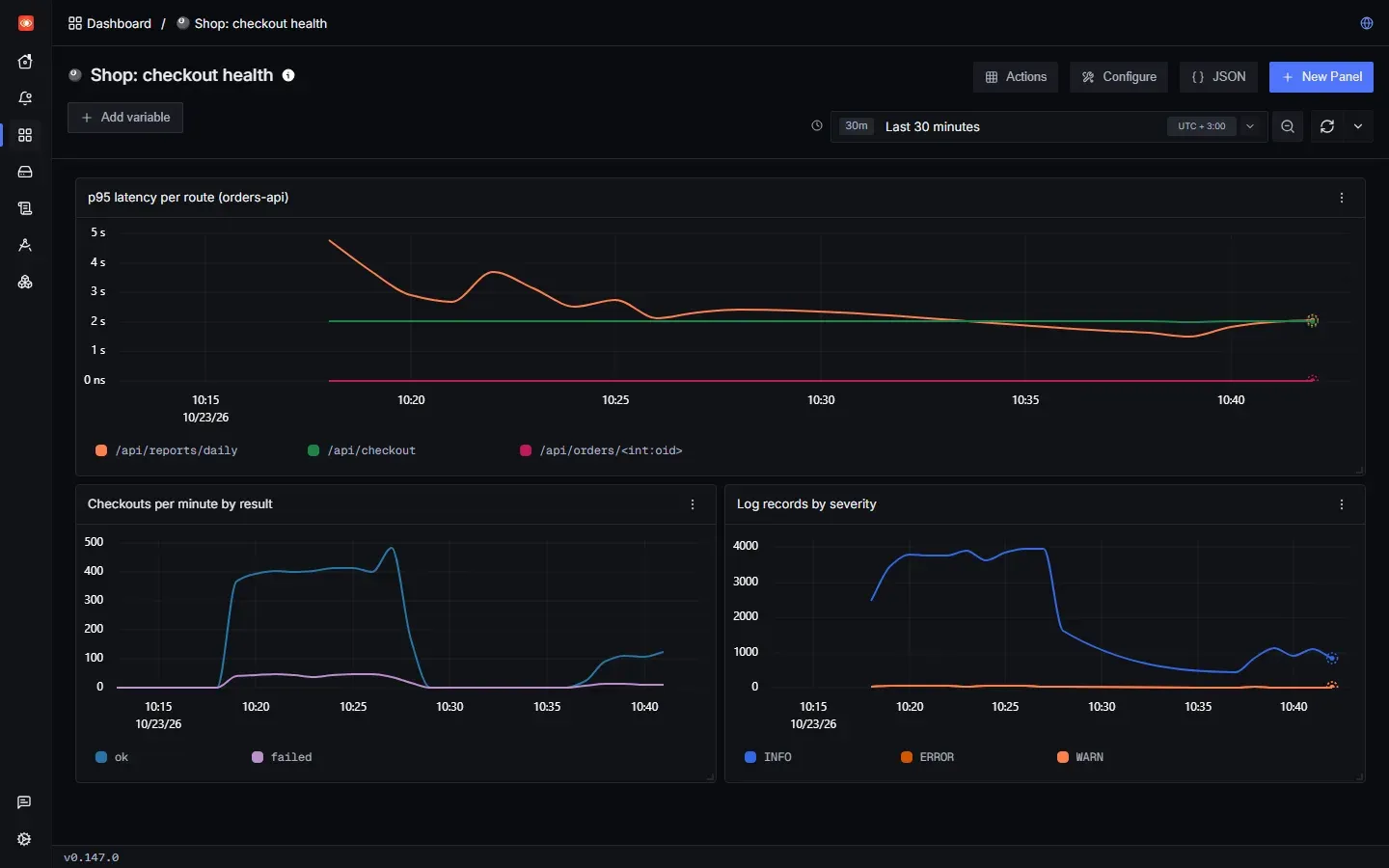The width and height of the screenshot is (1389, 868).
Task: Open the Logs scroll icon in the sidebar
Action: click(x=25, y=208)
